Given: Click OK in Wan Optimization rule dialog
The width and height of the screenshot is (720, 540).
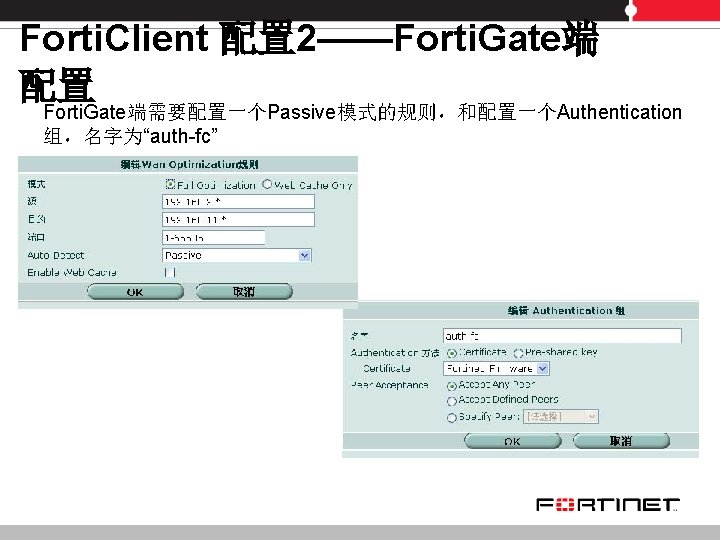Looking at the screenshot, I should (x=135, y=292).
